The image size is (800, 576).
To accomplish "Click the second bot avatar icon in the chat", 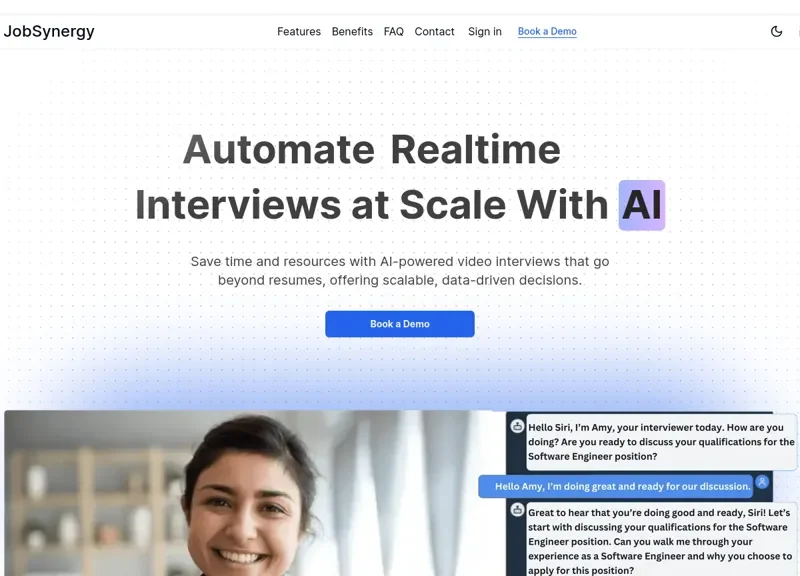I will (517, 510).
